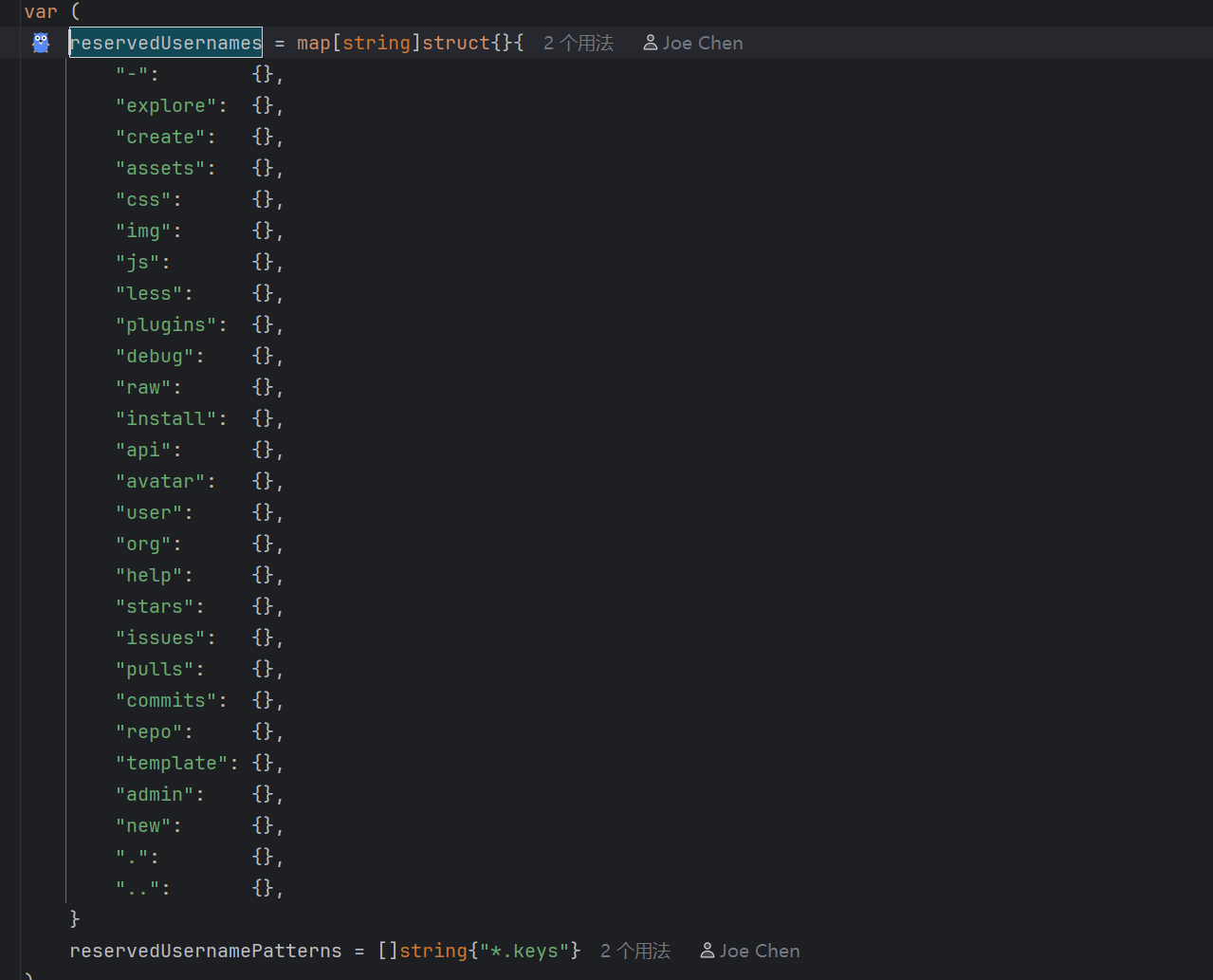Open the usages hint after reservedUsernamePatterns
1213x980 pixels.
click(635, 951)
